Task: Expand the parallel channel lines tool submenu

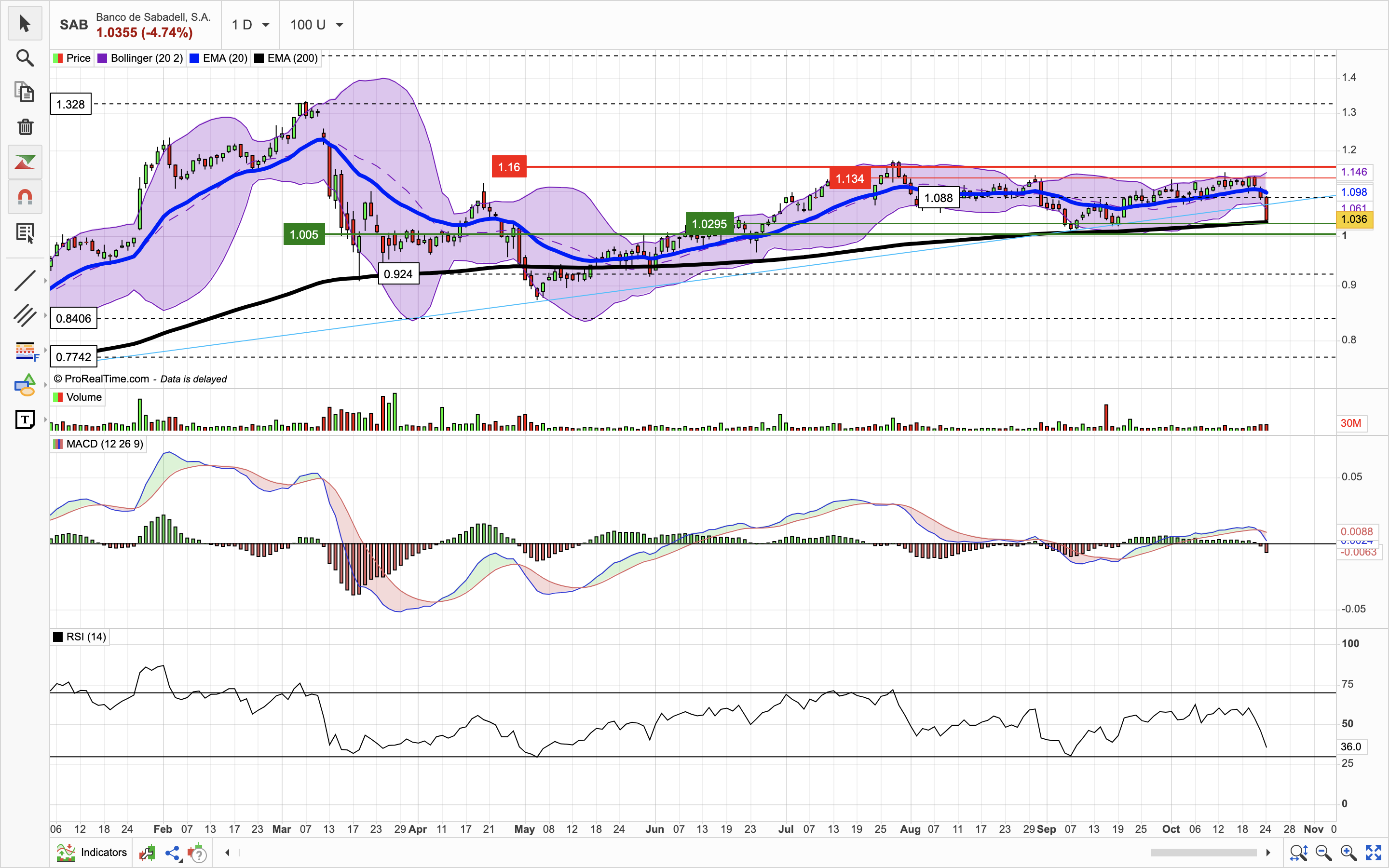Action: point(45,315)
